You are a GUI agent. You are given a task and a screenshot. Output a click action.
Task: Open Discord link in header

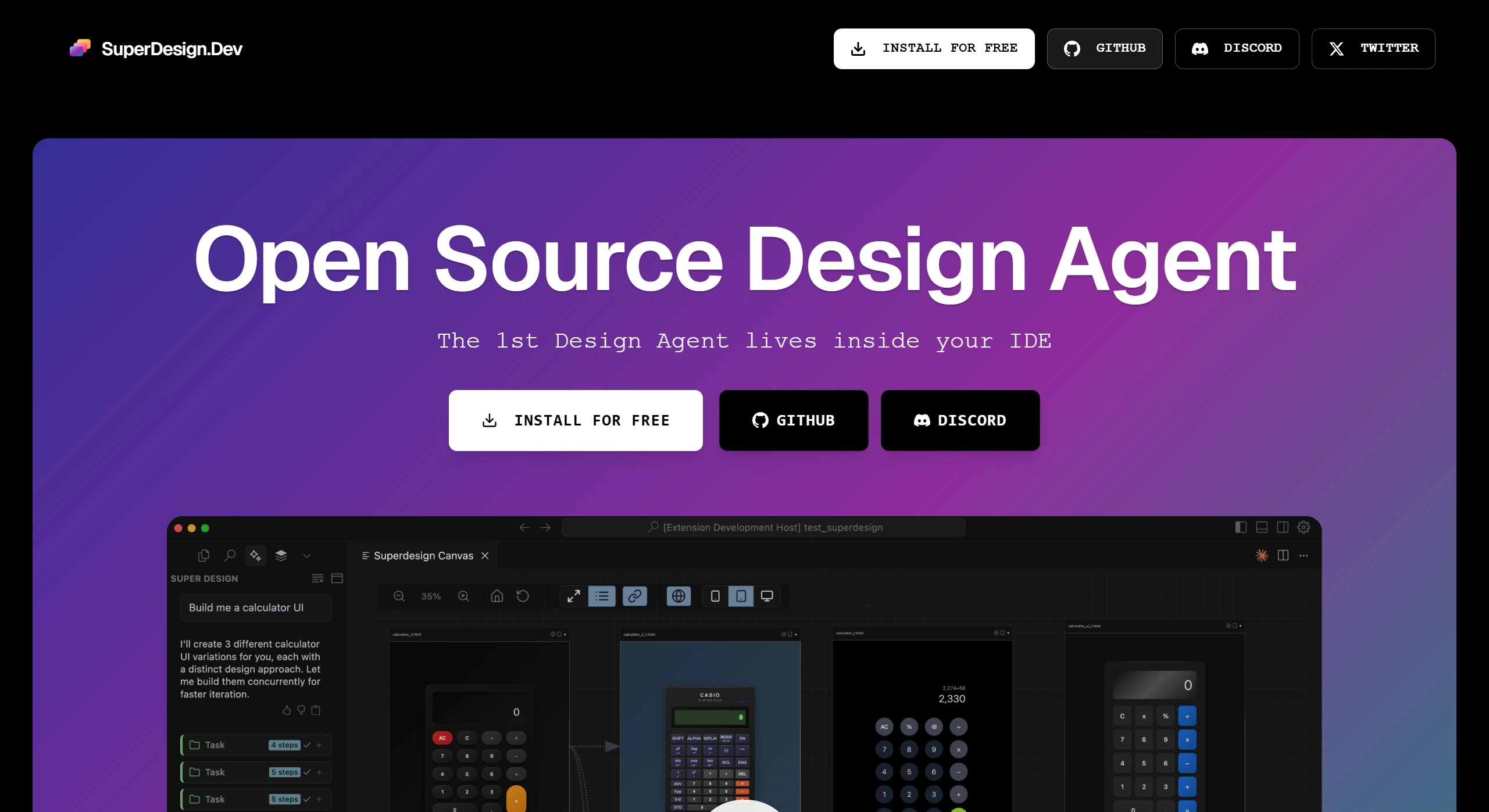(x=1236, y=48)
